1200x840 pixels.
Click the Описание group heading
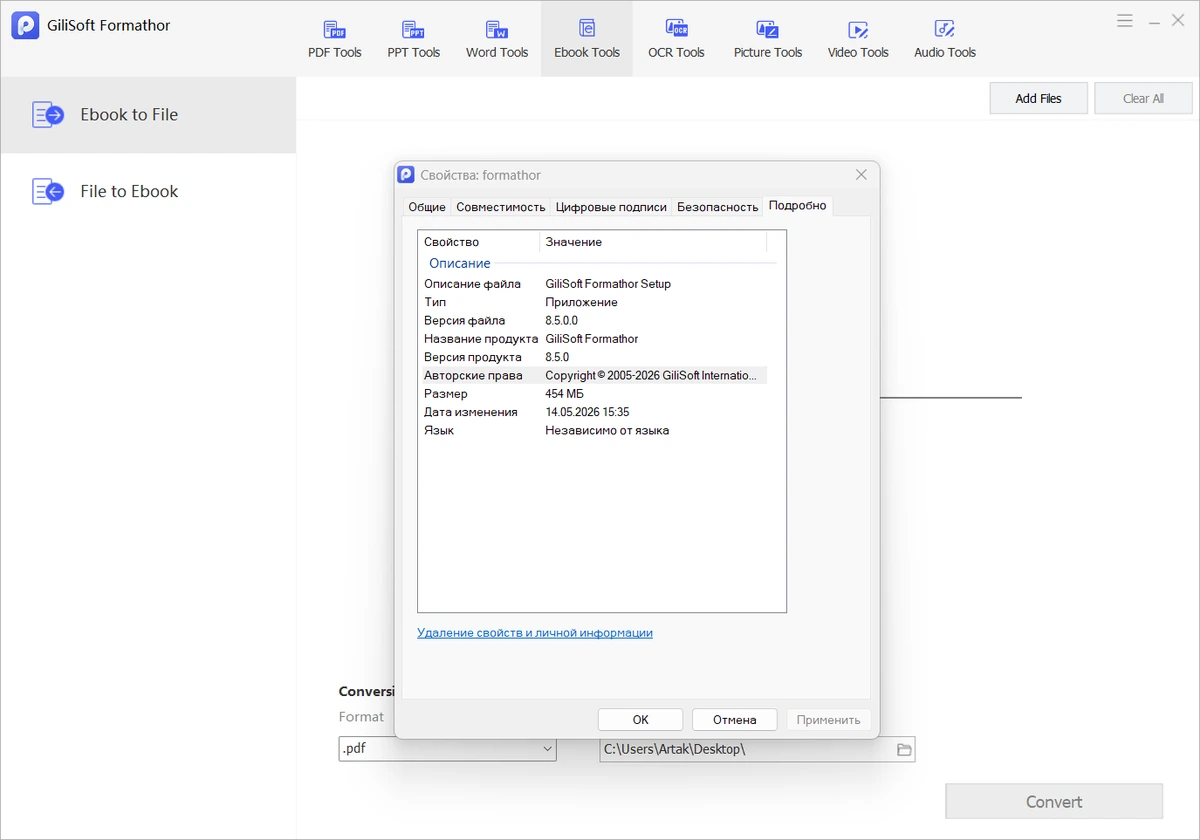click(460, 263)
